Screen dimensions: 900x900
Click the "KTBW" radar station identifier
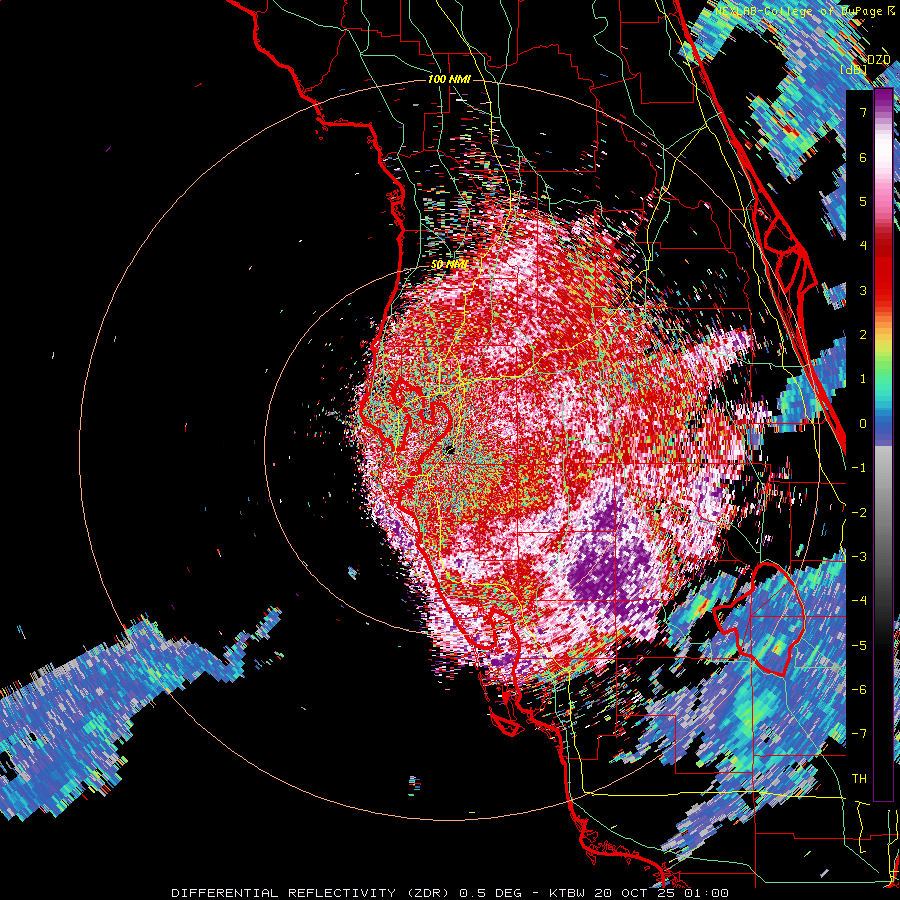click(x=567, y=893)
